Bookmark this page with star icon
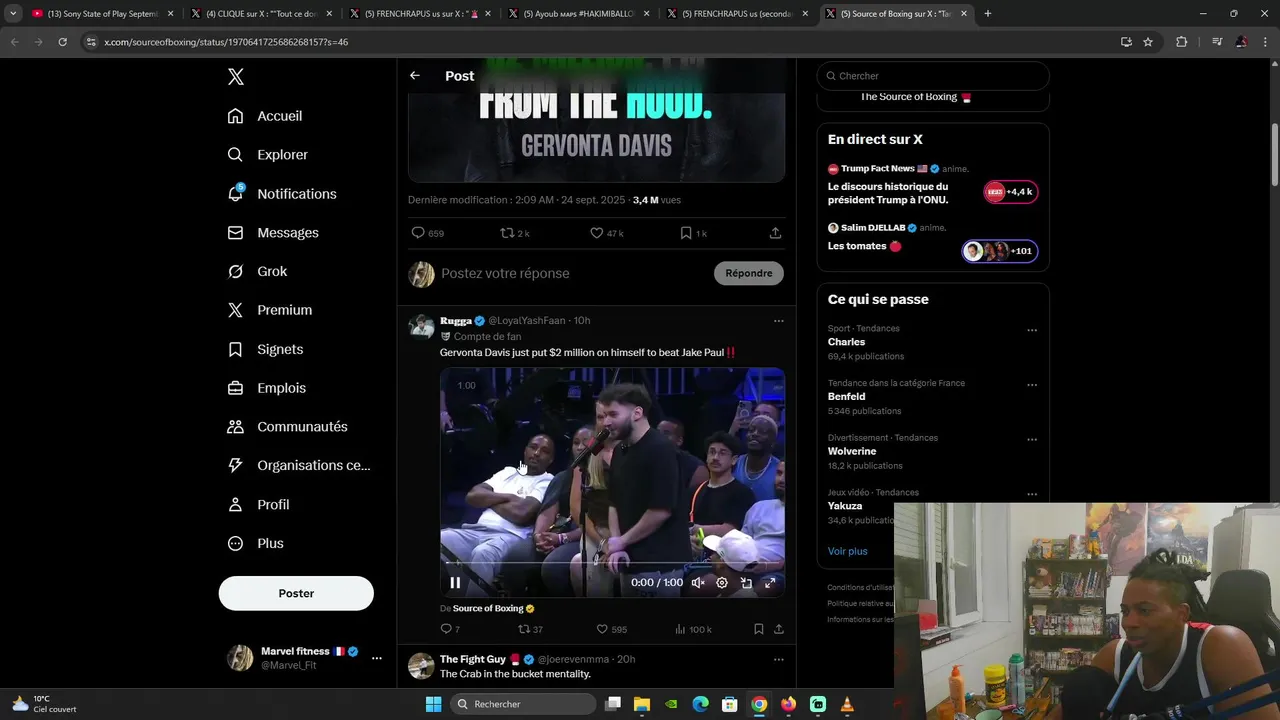 point(1148,42)
